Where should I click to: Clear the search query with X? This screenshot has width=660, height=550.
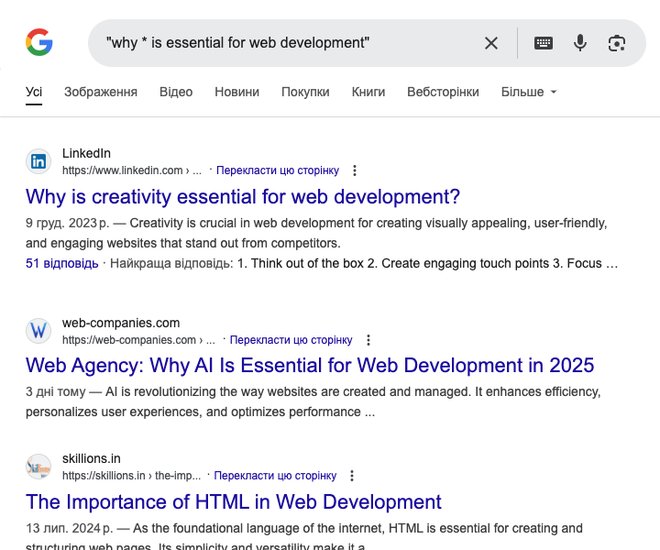(491, 43)
